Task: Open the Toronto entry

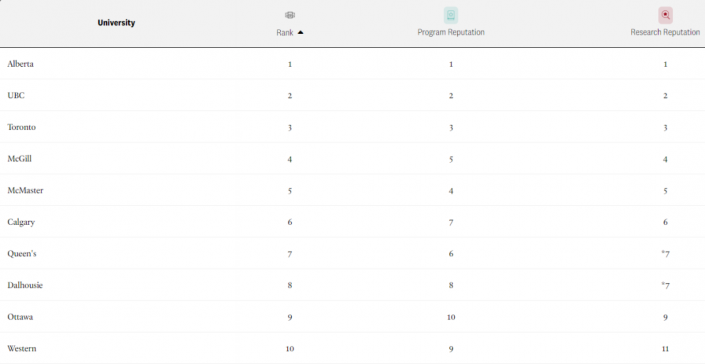Action: pyautogui.click(x=21, y=127)
